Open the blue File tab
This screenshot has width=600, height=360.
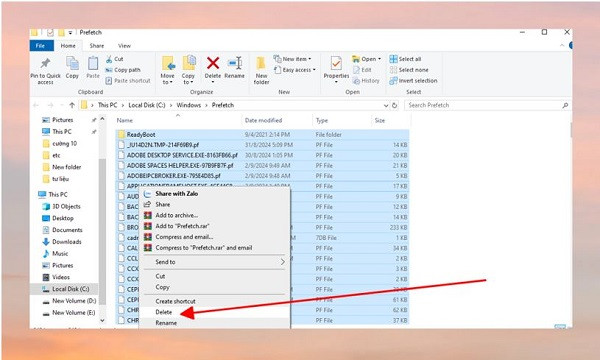point(41,46)
